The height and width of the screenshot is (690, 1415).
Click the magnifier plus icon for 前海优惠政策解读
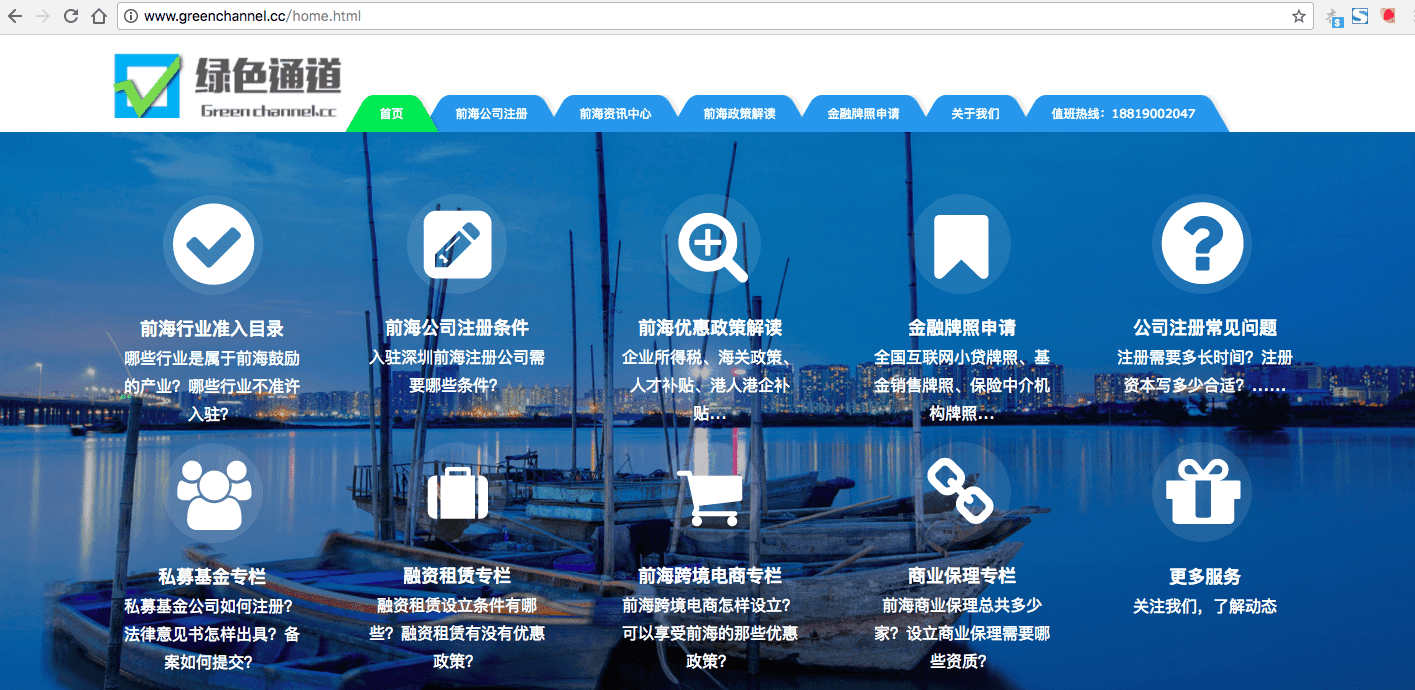pos(711,244)
